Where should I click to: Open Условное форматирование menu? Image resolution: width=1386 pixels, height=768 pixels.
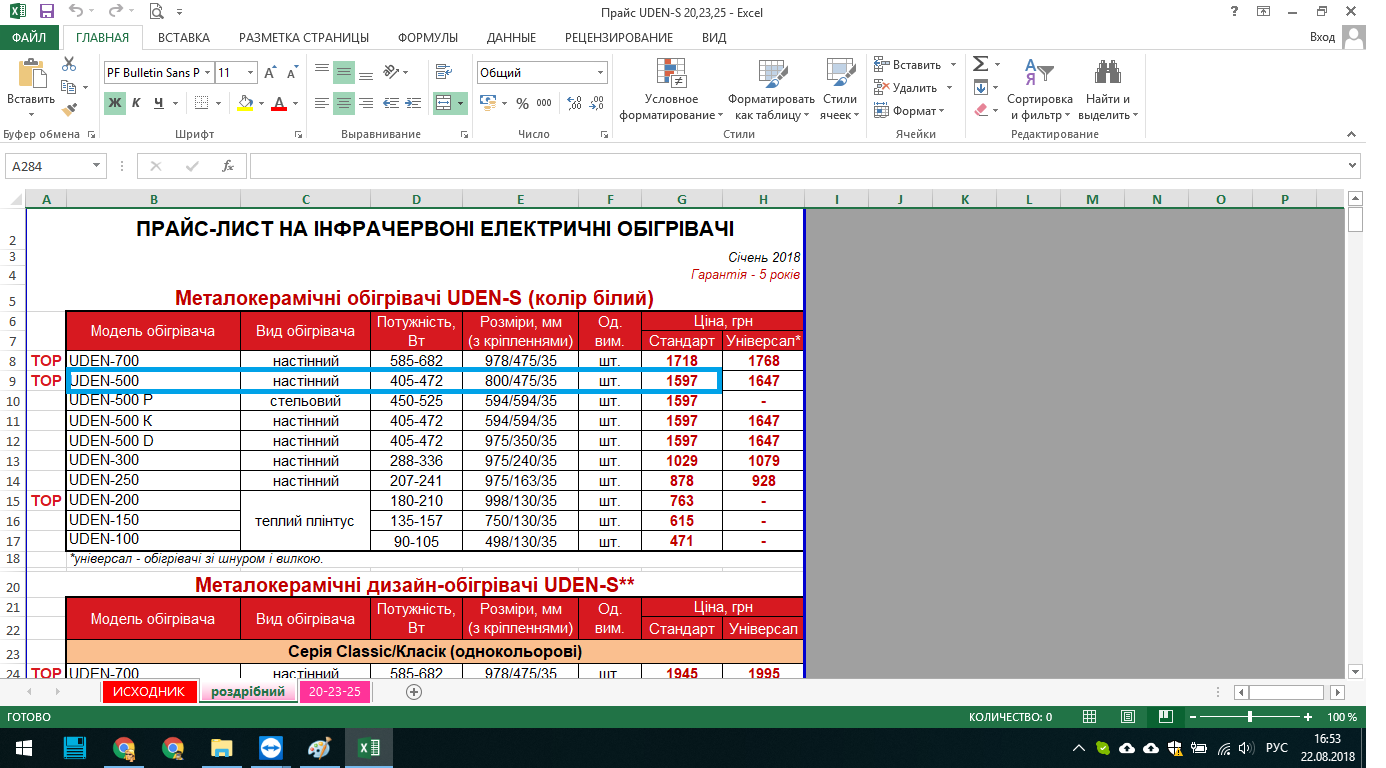click(x=671, y=89)
